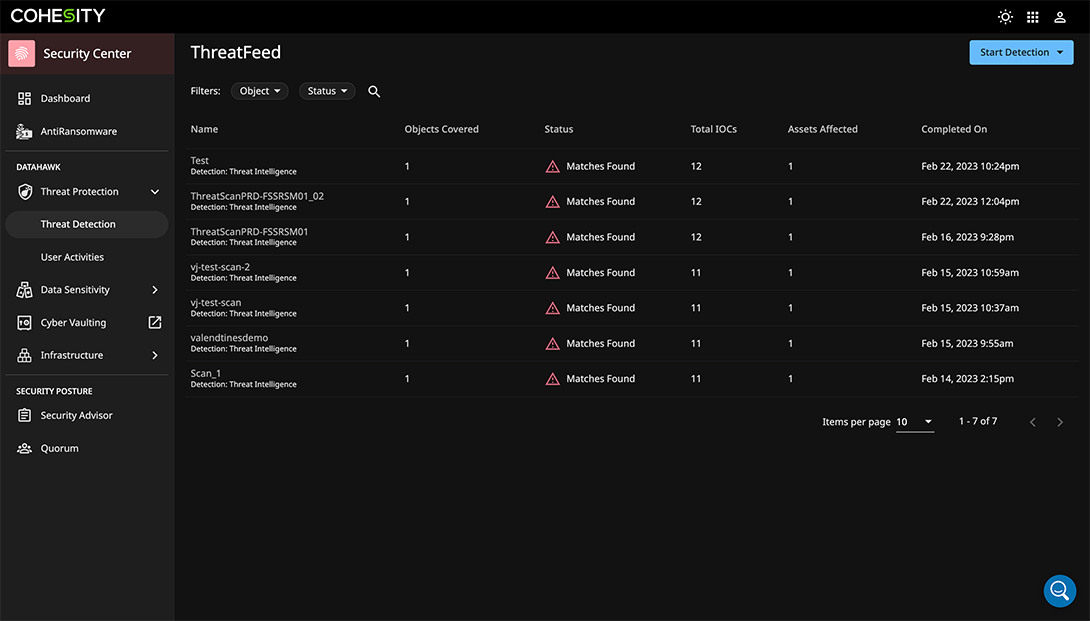Open the search magnifier next to filters
This screenshot has width=1090, height=621.
point(374,90)
